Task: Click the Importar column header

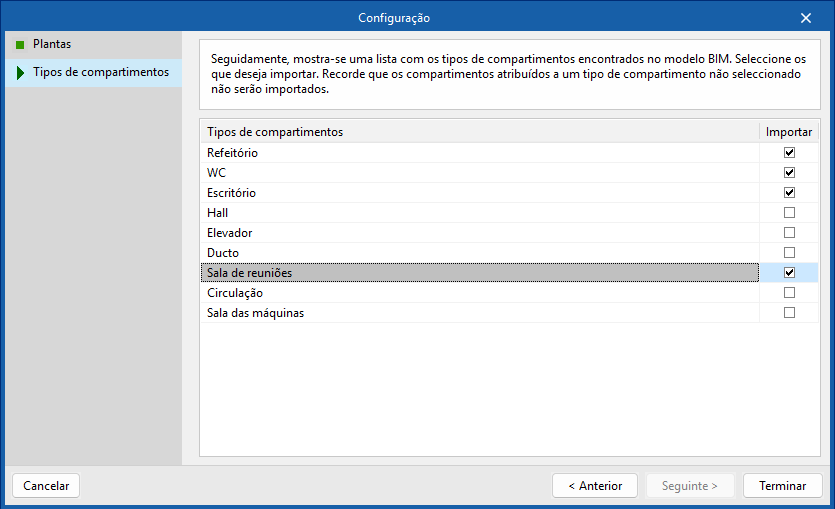Action: pos(789,132)
